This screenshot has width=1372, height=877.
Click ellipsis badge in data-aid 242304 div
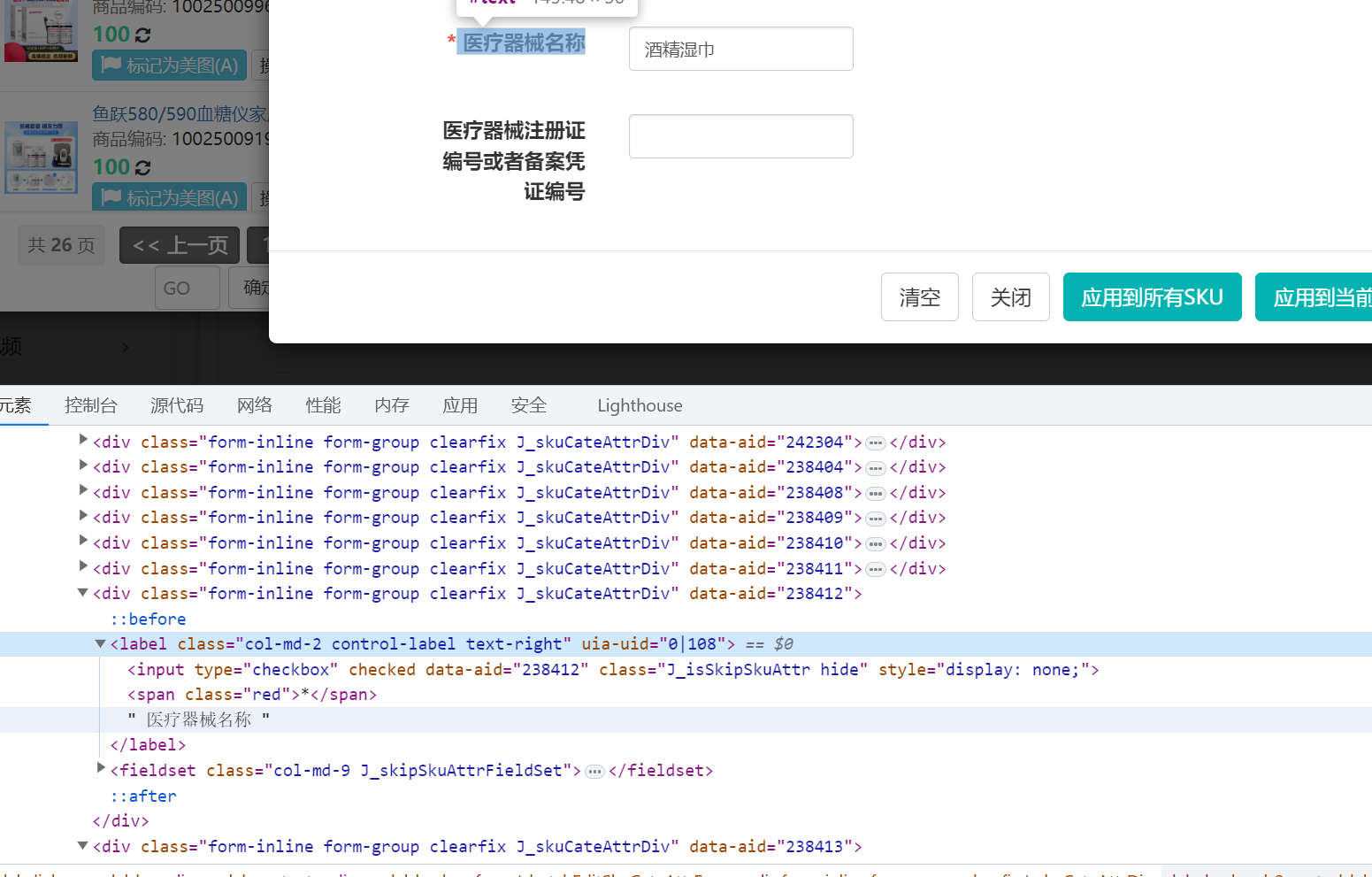tap(876, 442)
